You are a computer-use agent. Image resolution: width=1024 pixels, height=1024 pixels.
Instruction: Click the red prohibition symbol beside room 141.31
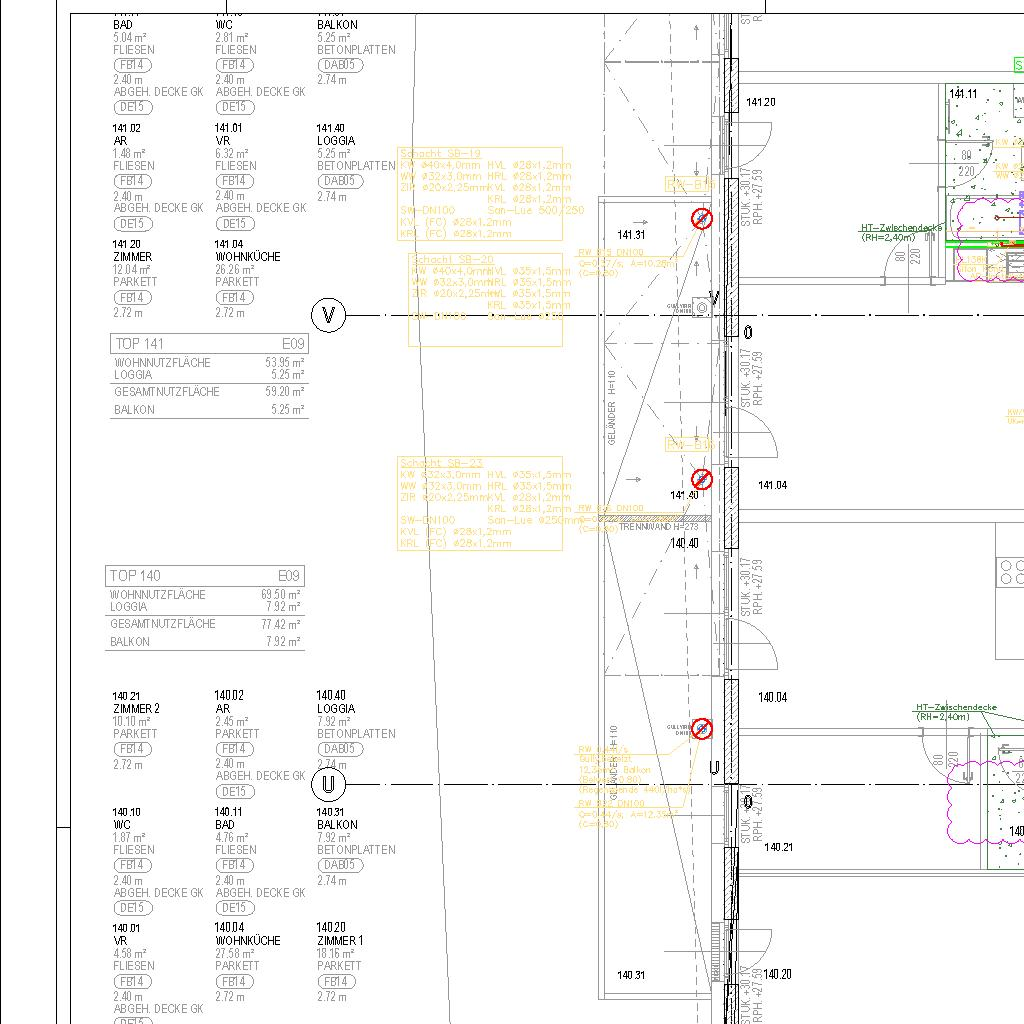(702, 218)
